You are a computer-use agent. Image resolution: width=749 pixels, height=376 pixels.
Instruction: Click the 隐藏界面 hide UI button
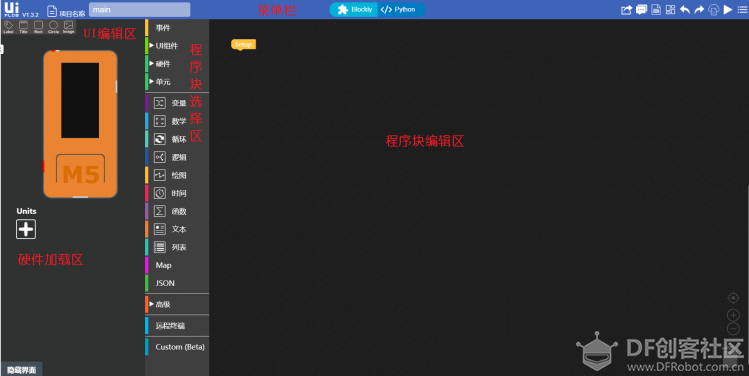(21, 370)
